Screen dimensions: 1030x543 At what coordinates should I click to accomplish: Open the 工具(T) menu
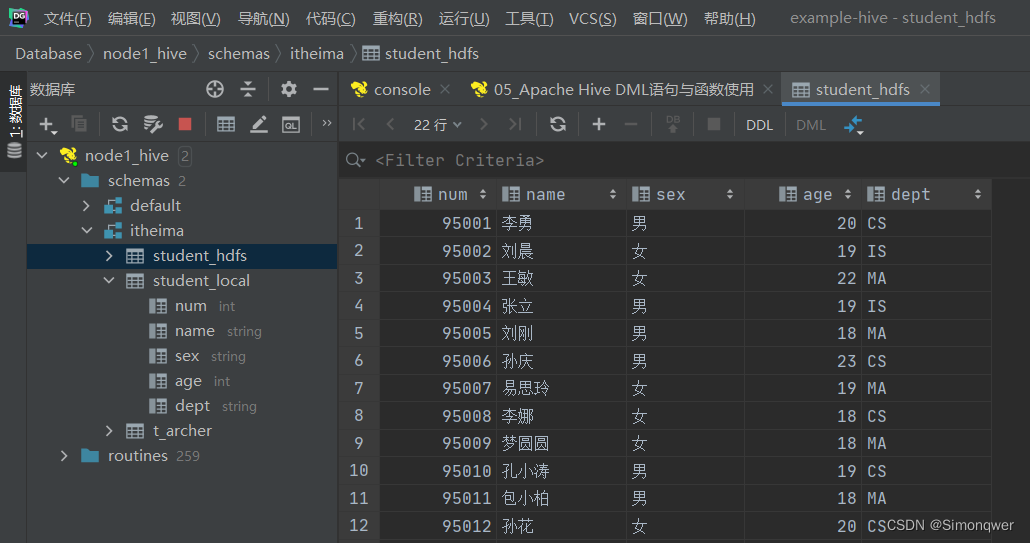pos(529,19)
